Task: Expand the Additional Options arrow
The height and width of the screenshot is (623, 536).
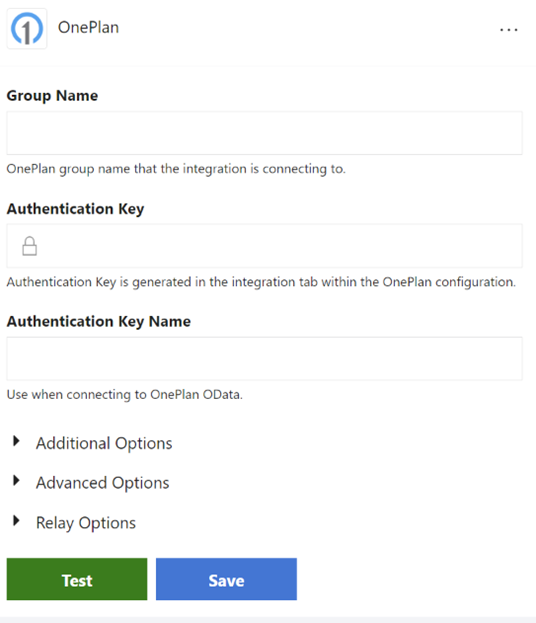Action: (16, 441)
